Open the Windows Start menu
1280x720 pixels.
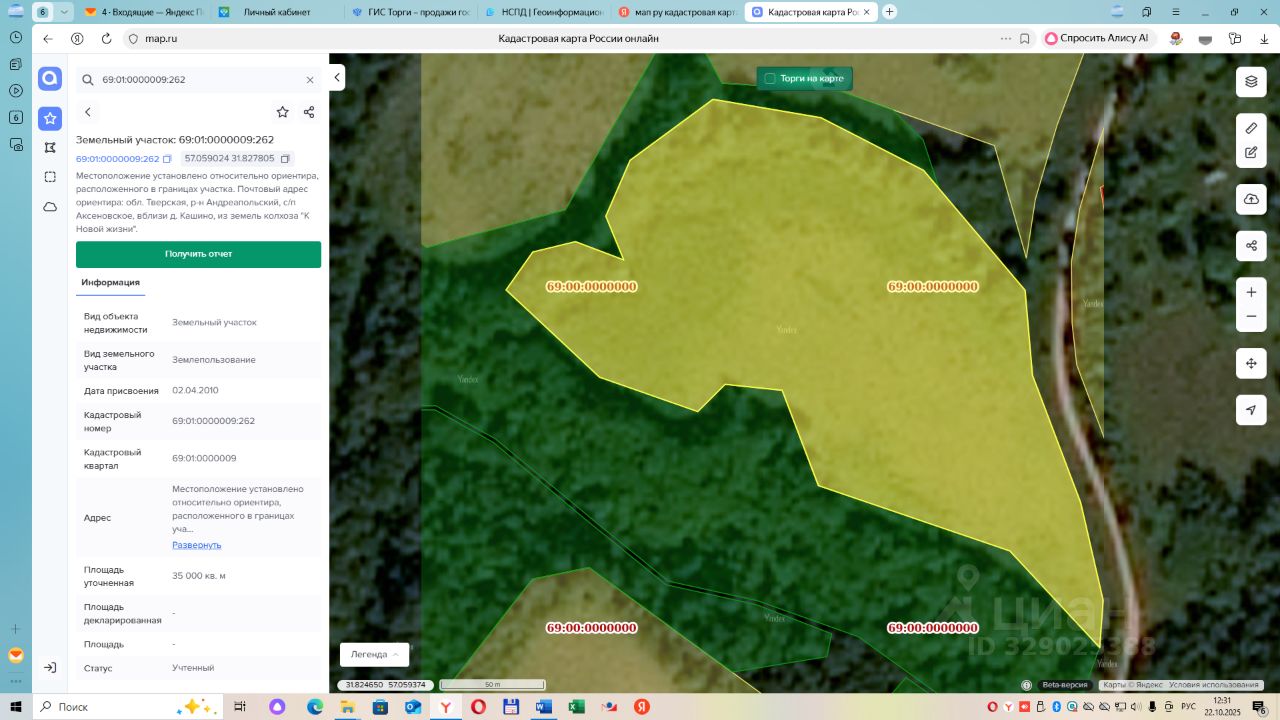[x=16, y=707]
